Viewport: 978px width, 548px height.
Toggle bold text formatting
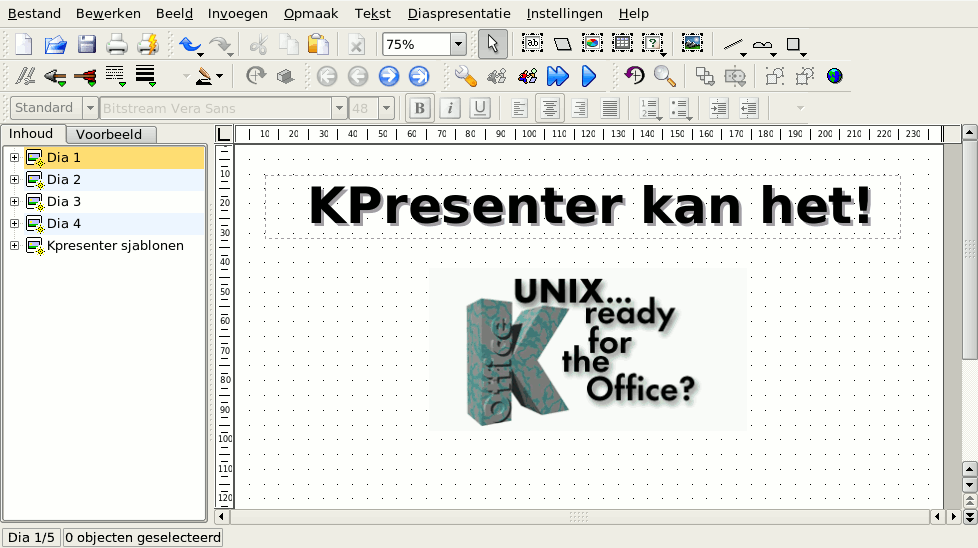420,108
